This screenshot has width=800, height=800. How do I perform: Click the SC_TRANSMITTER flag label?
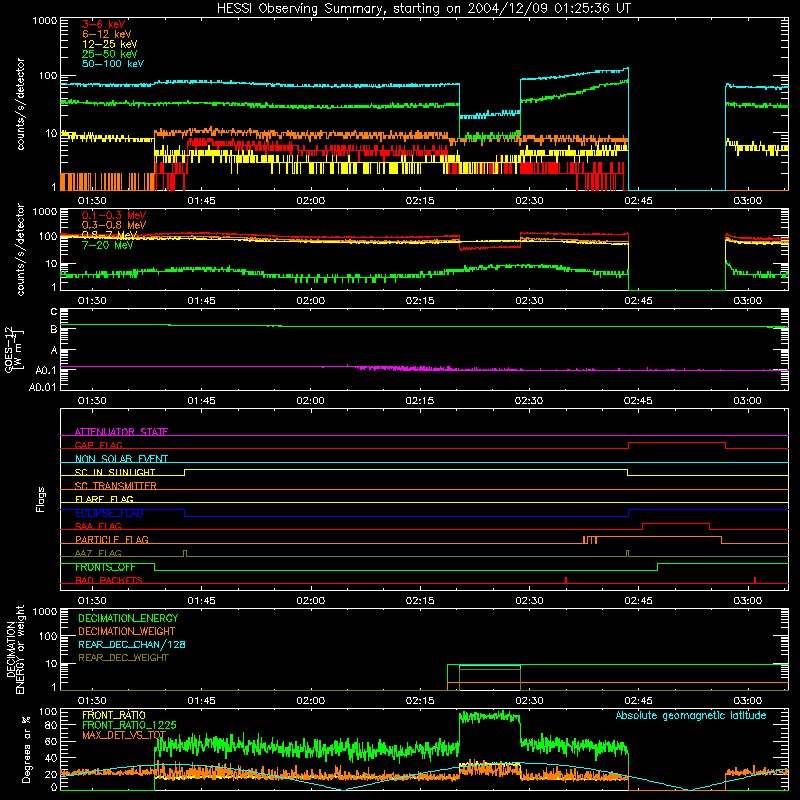[x=116, y=486]
